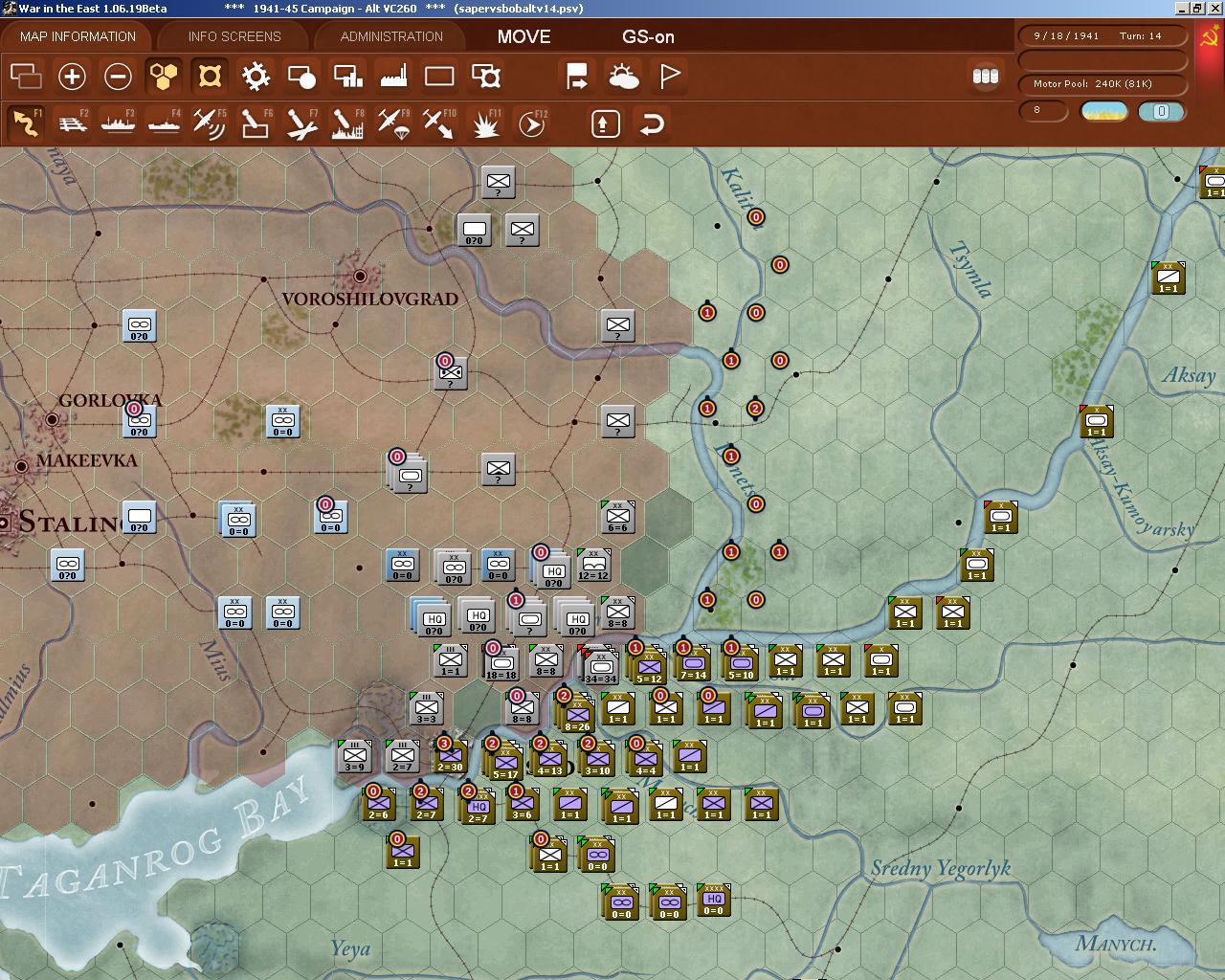Image resolution: width=1225 pixels, height=980 pixels.
Task: Select the Soviet XXXX HQ 0=0 counter
Action: click(713, 900)
